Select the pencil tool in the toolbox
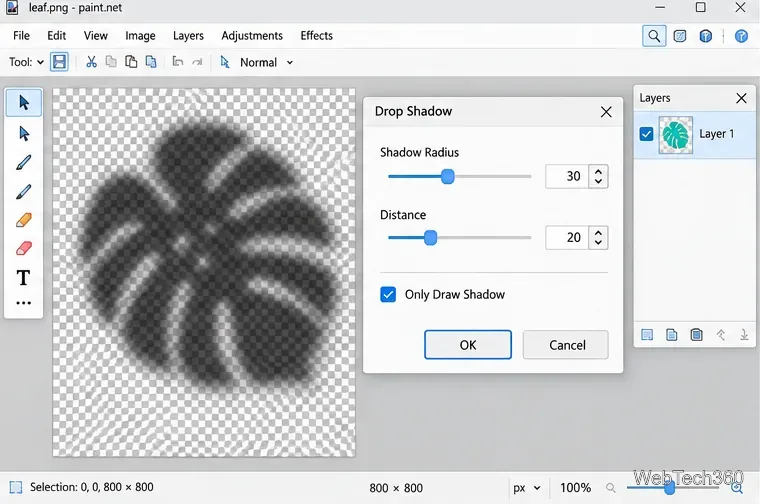The height and width of the screenshot is (504, 760). tap(24, 192)
